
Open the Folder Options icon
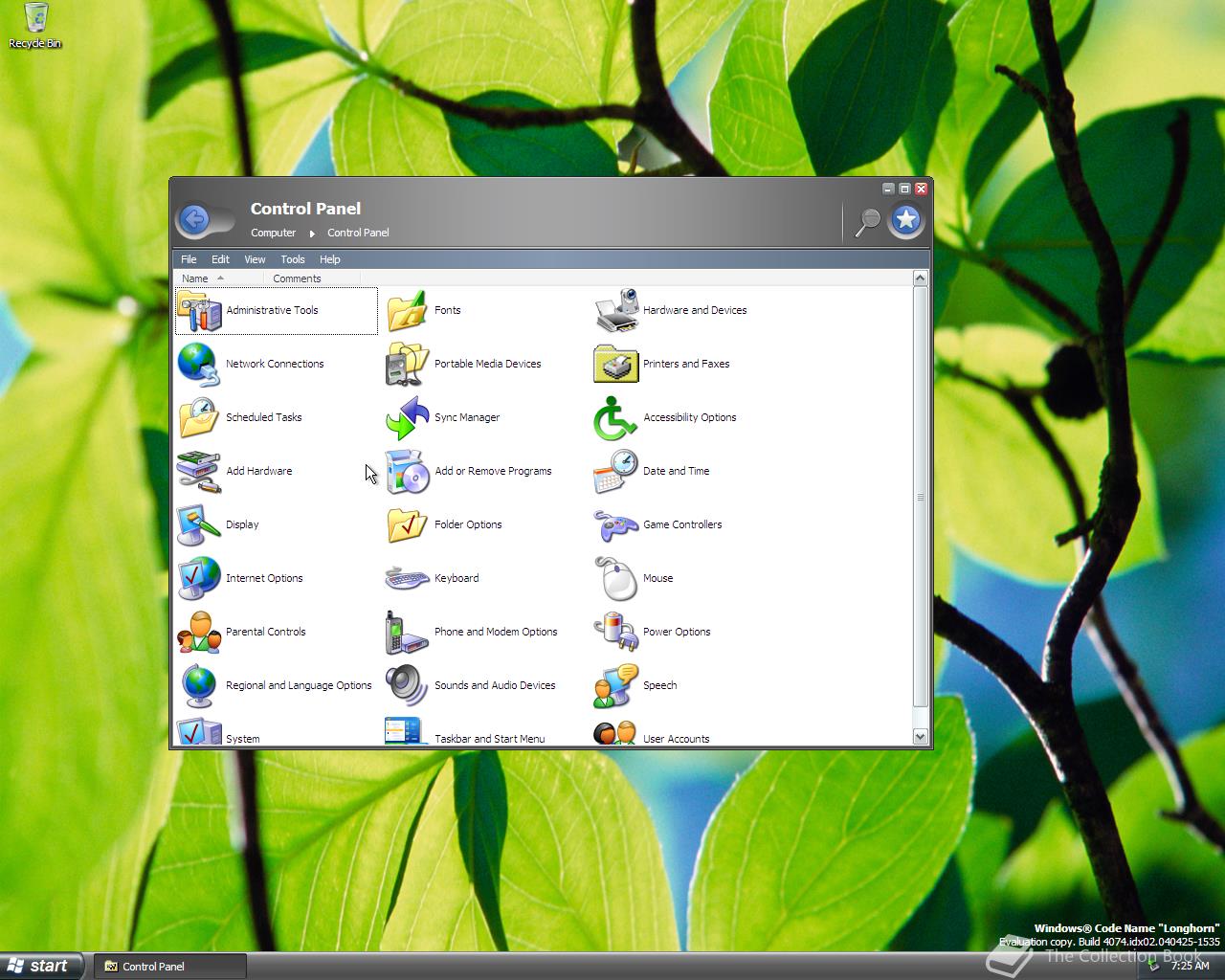408,525
